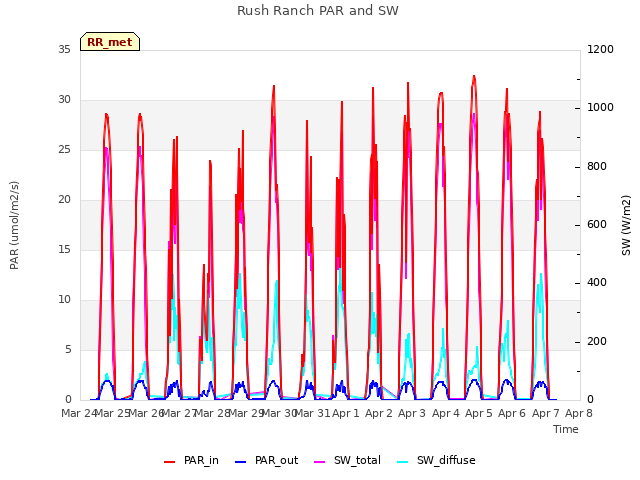Toggle the PAR_out legend entry

tap(267, 460)
